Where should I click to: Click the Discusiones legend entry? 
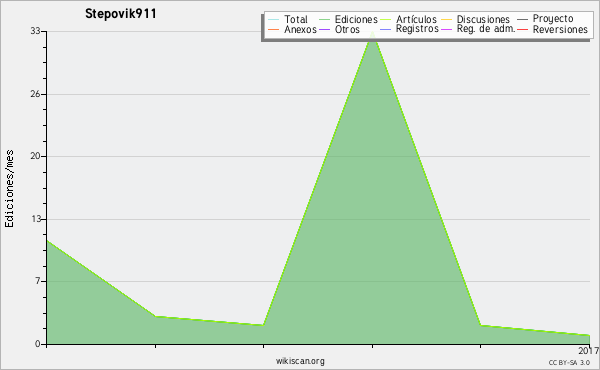pos(476,19)
